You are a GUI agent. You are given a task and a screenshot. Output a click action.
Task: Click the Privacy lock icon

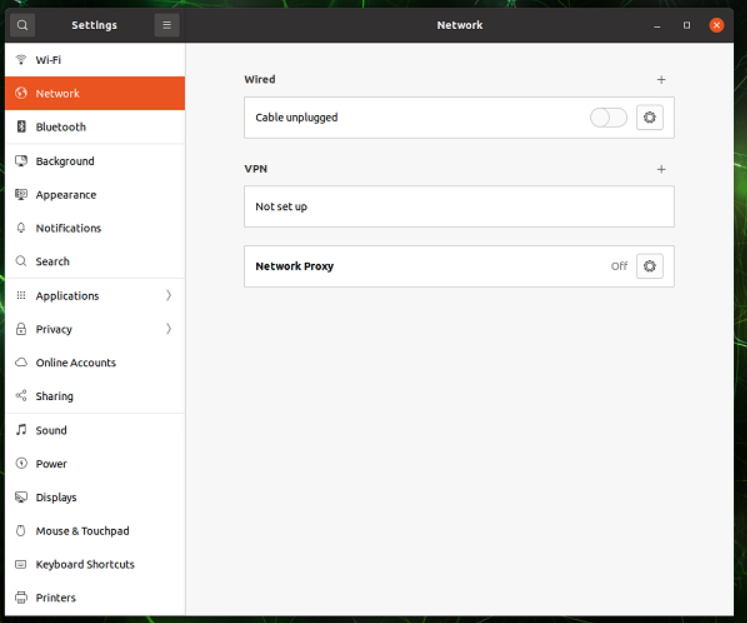21,329
